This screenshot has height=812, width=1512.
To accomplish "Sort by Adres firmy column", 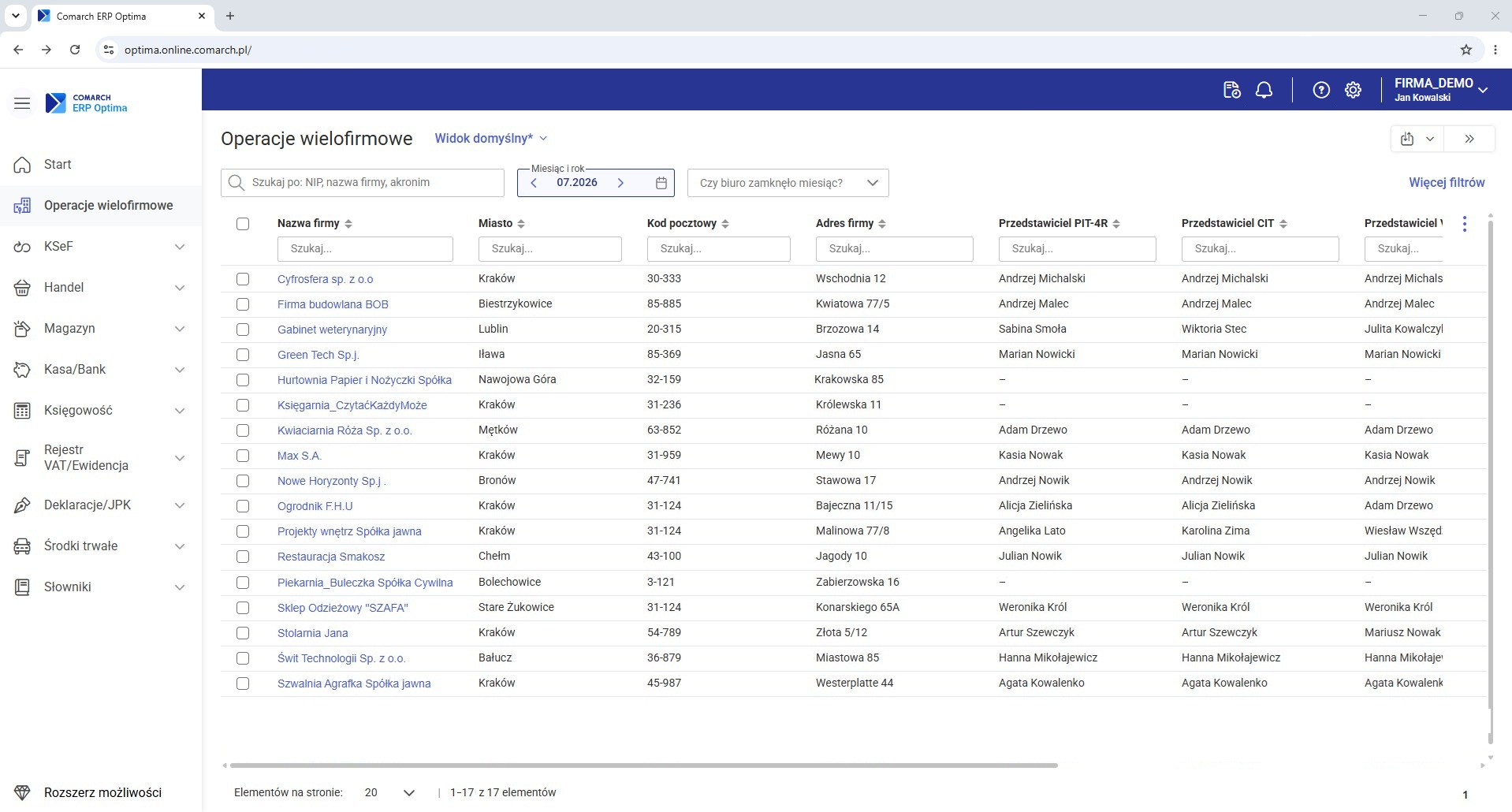I will click(x=882, y=224).
